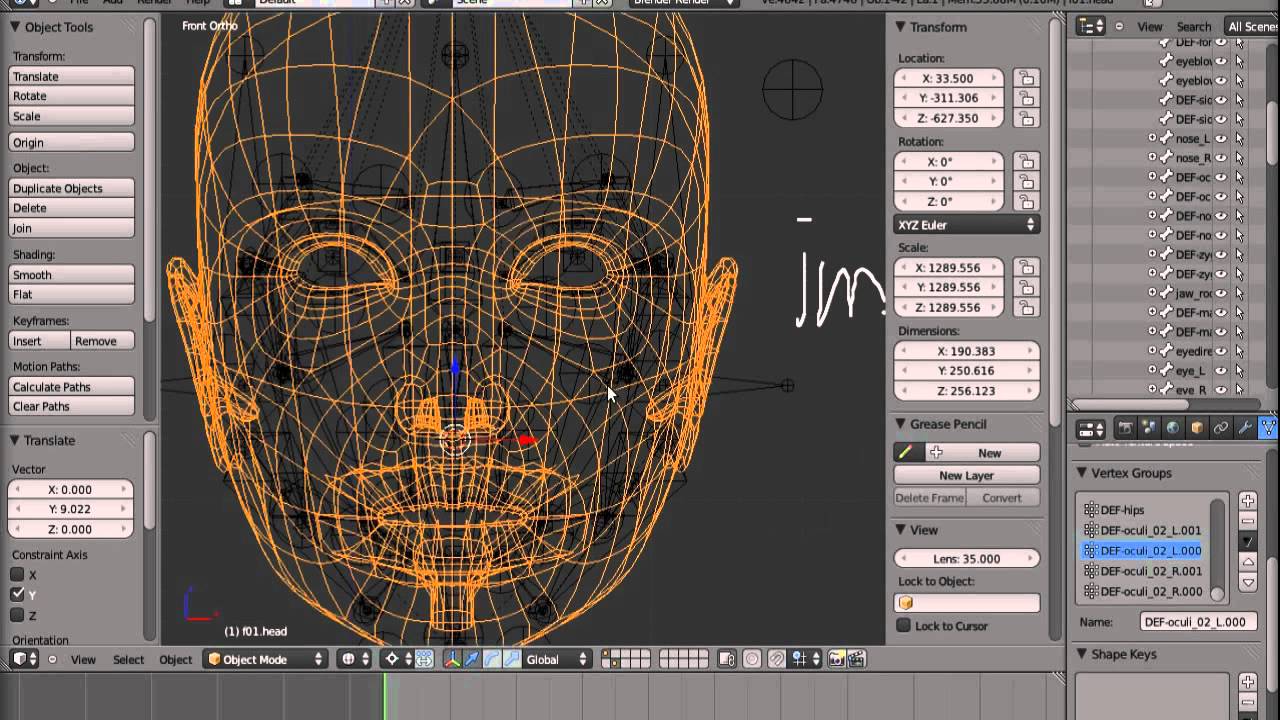Expand the nose_L bone in outliner
The height and width of the screenshot is (720, 1280).
point(1152,139)
